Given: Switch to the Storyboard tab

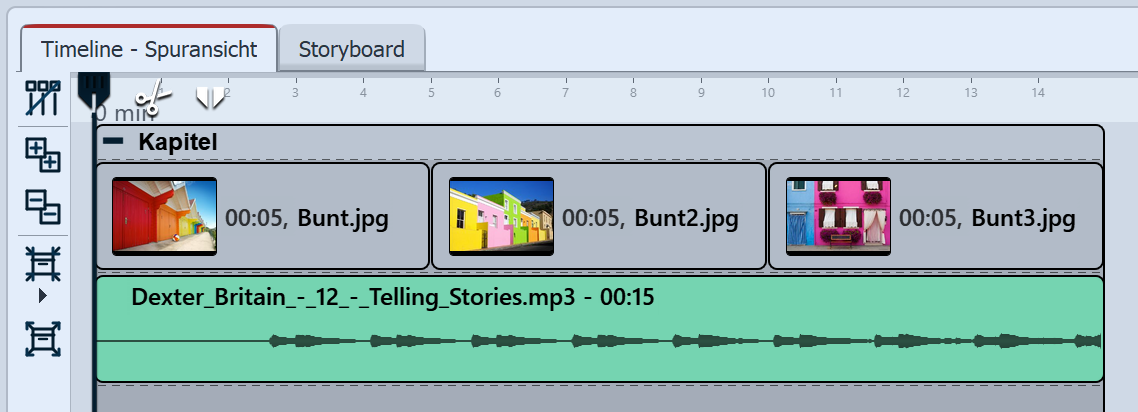Looking at the screenshot, I should (x=351, y=49).
